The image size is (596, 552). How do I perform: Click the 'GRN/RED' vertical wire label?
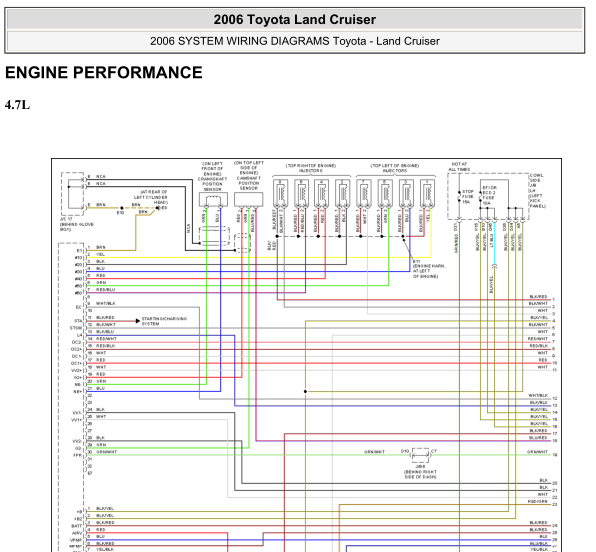[x=456, y=243]
